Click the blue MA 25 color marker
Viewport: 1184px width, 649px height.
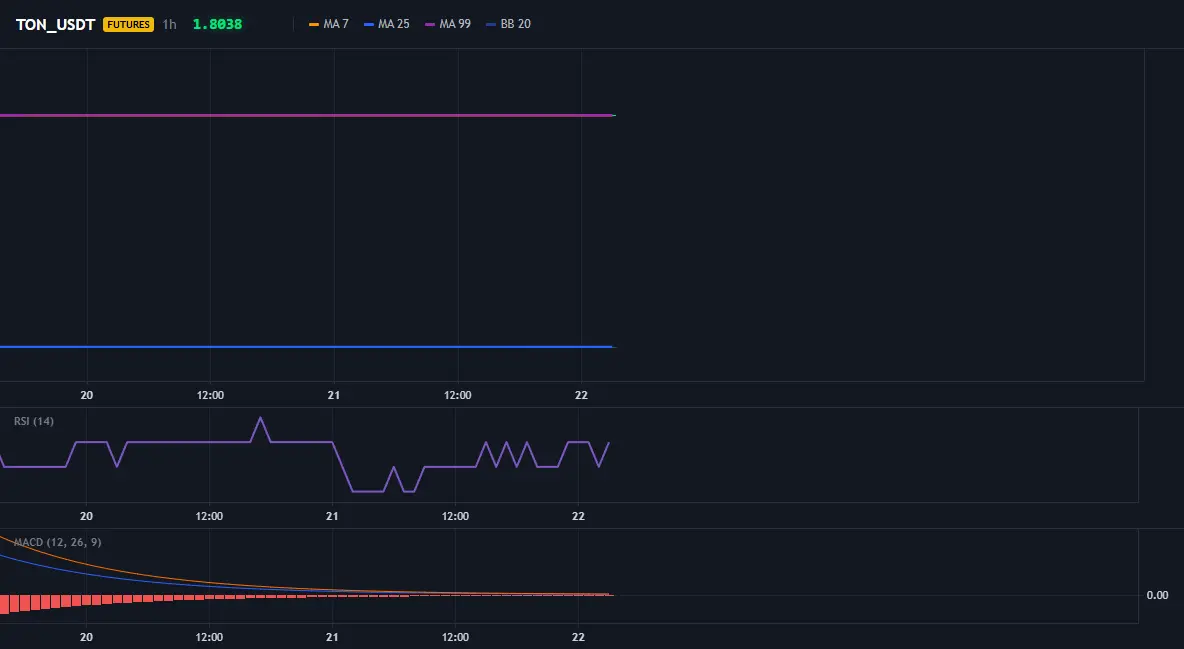coord(369,24)
